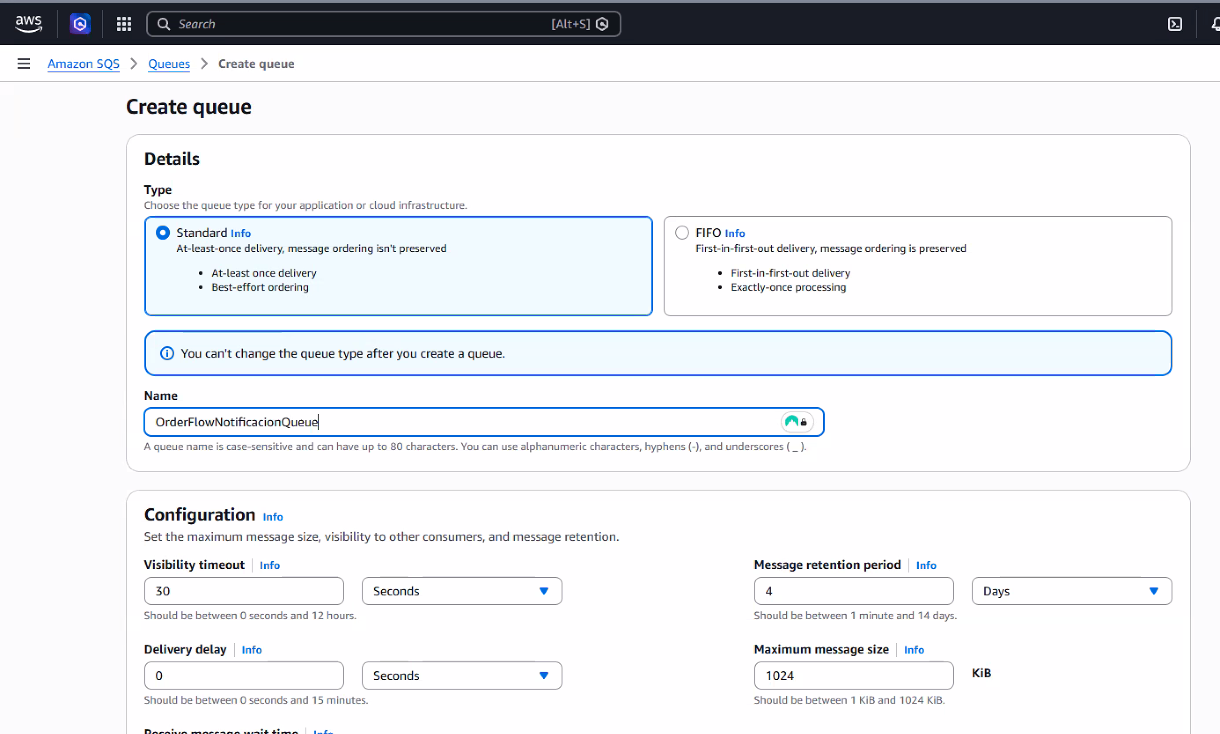The height and width of the screenshot is (734, 1220).
Task: Edit the Message retention period value field
Action: 854,591
